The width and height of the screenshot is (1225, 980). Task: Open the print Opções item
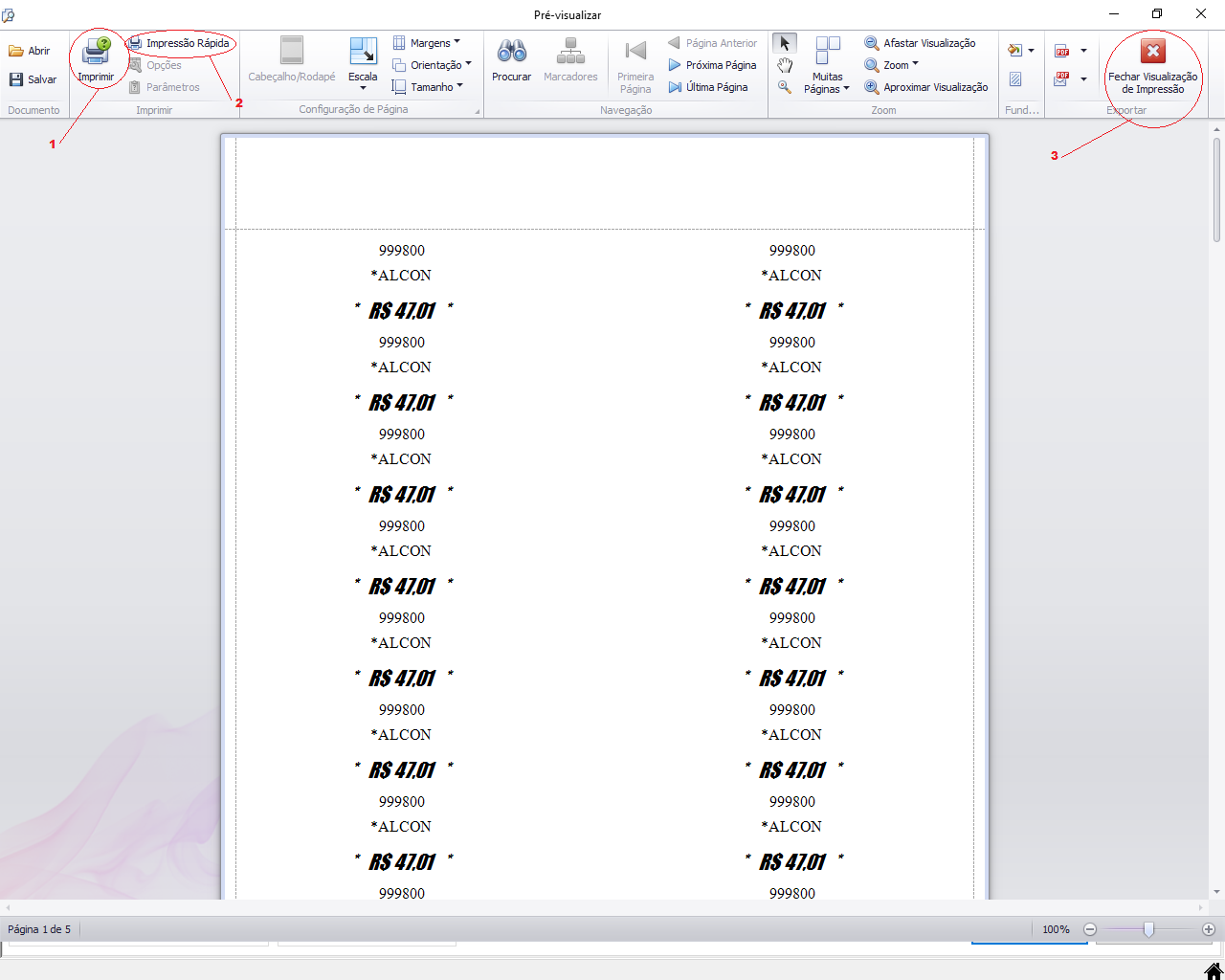tap(155, 65)
